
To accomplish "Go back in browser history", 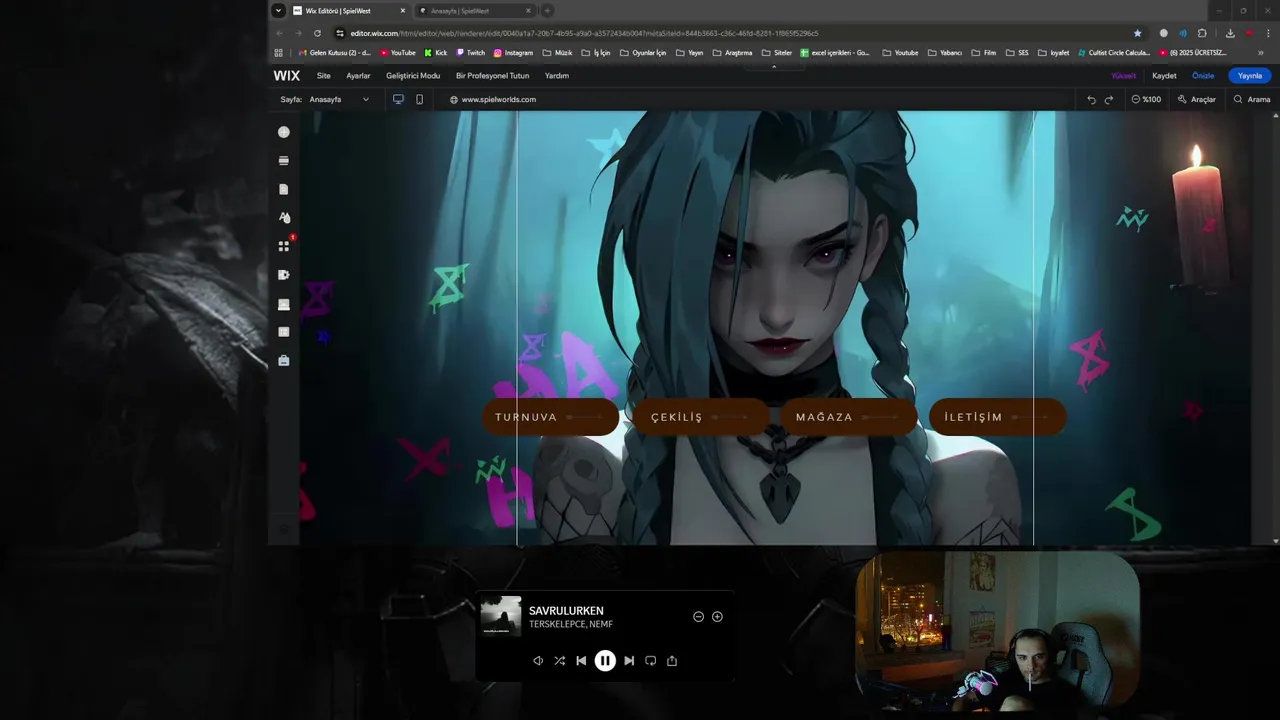I will coord(279,33).
